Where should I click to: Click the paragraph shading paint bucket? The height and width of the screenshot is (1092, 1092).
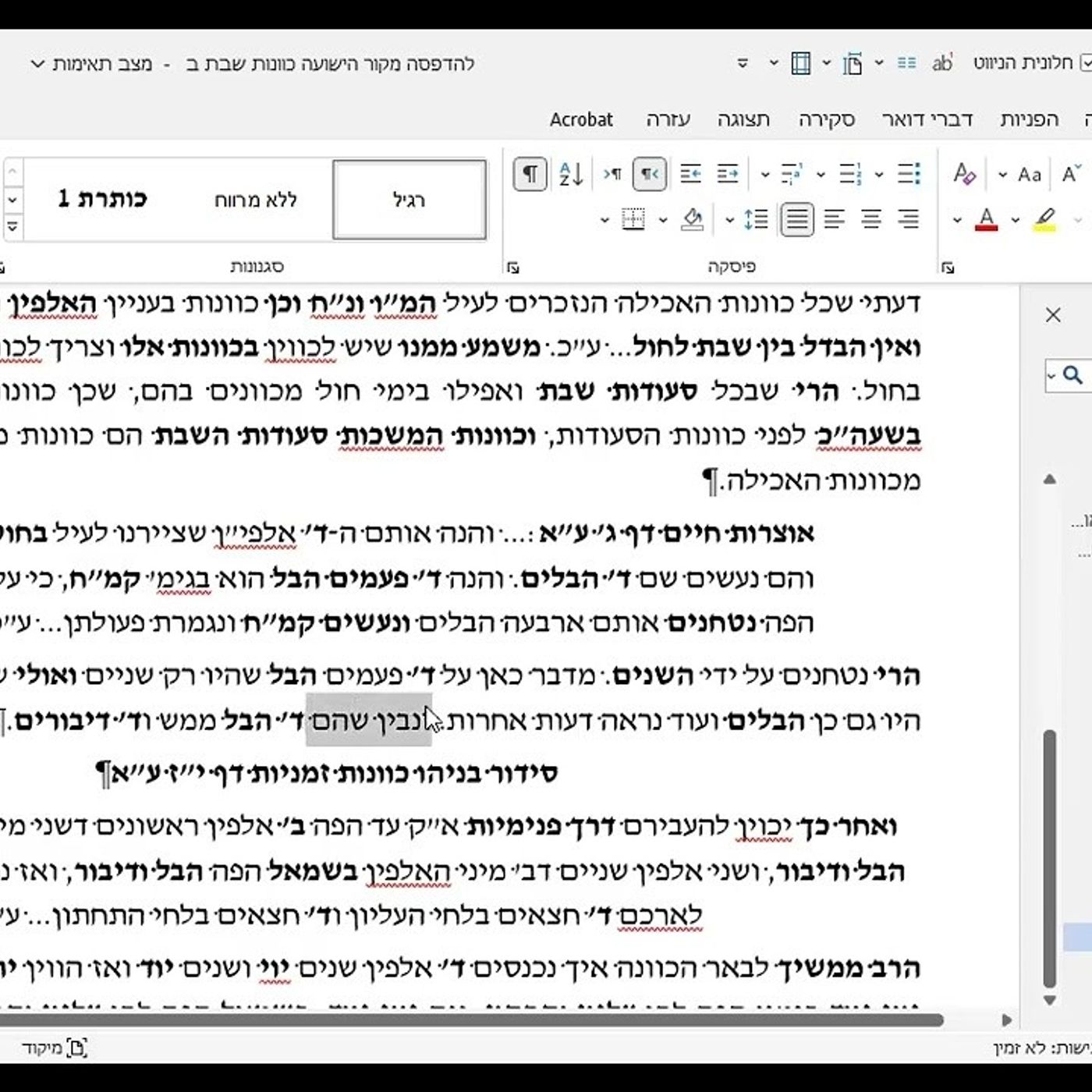[692, 219]
